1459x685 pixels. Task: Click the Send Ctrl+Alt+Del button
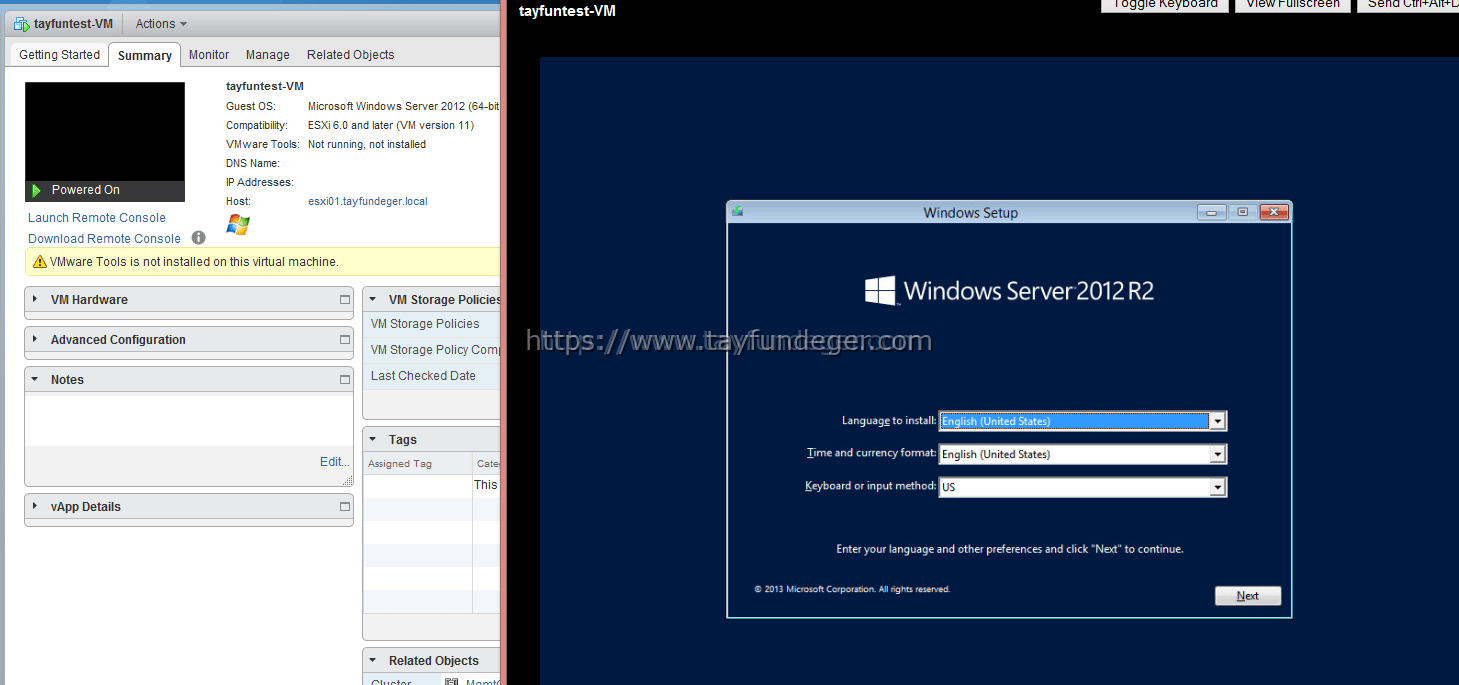[x=1408, y=5]
